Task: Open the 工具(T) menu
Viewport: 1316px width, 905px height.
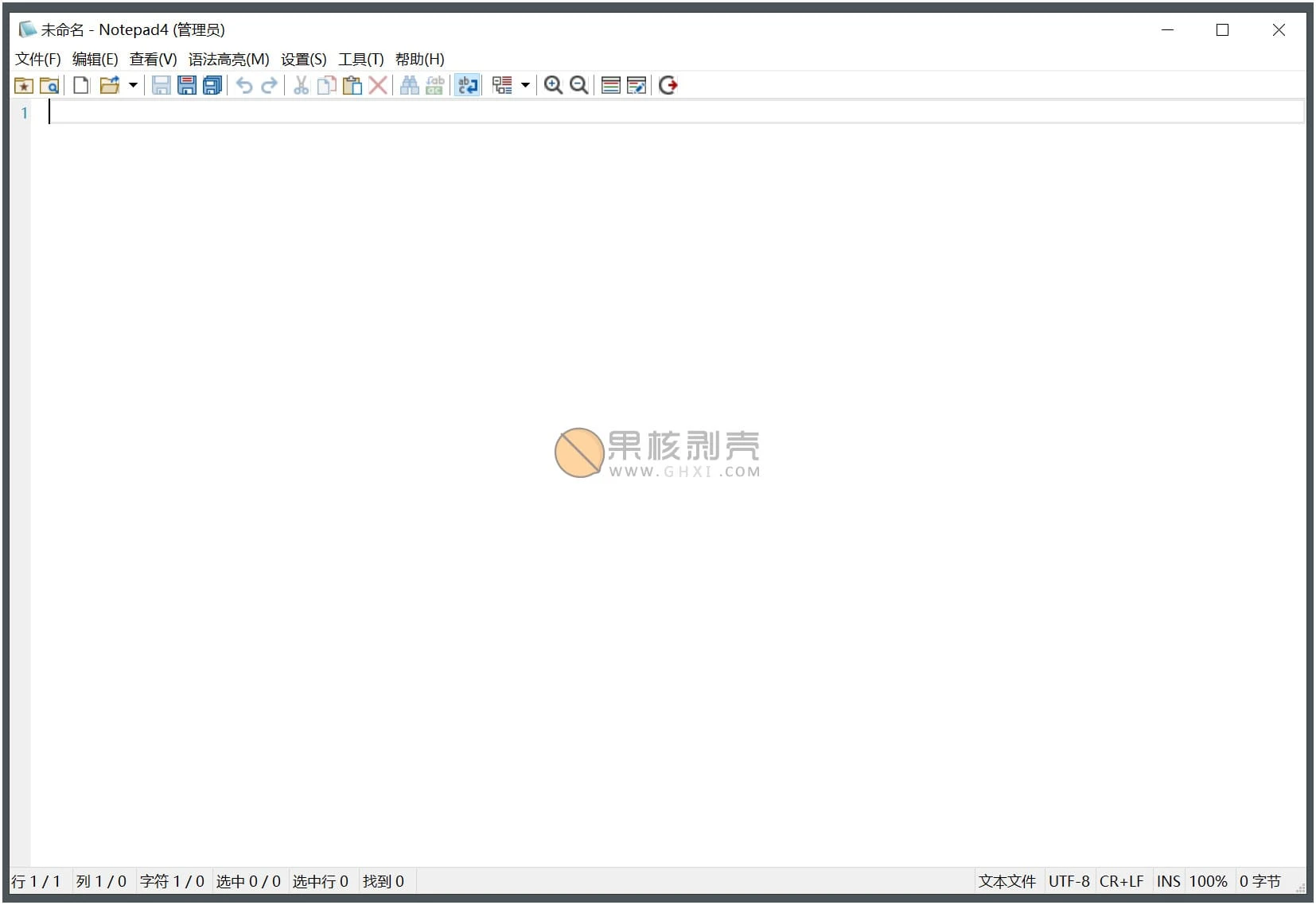Action: [361, 59]
